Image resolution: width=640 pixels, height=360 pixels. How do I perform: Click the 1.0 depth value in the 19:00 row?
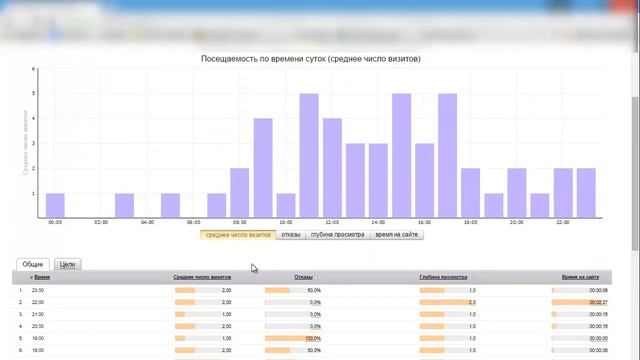(x=472, y=338)
